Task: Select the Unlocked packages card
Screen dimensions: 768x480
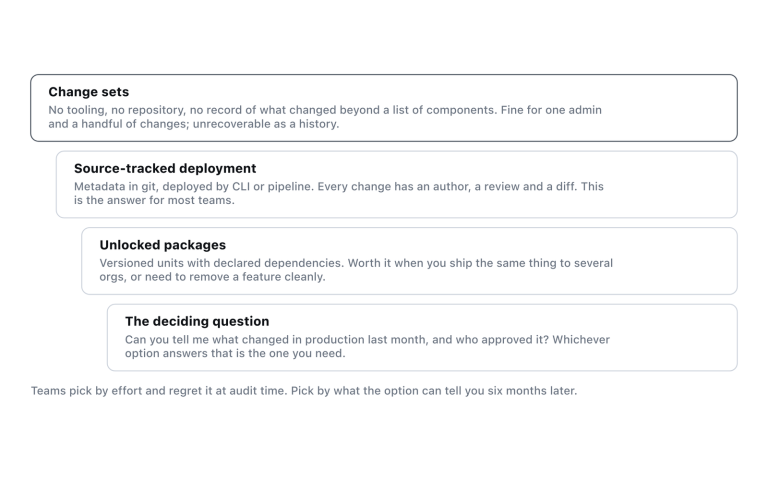Action: [409, 261]
